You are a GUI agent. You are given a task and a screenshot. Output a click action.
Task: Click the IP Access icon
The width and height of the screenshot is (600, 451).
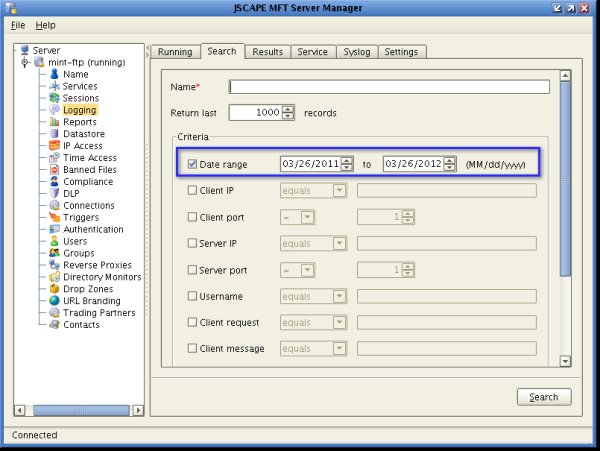54,145
